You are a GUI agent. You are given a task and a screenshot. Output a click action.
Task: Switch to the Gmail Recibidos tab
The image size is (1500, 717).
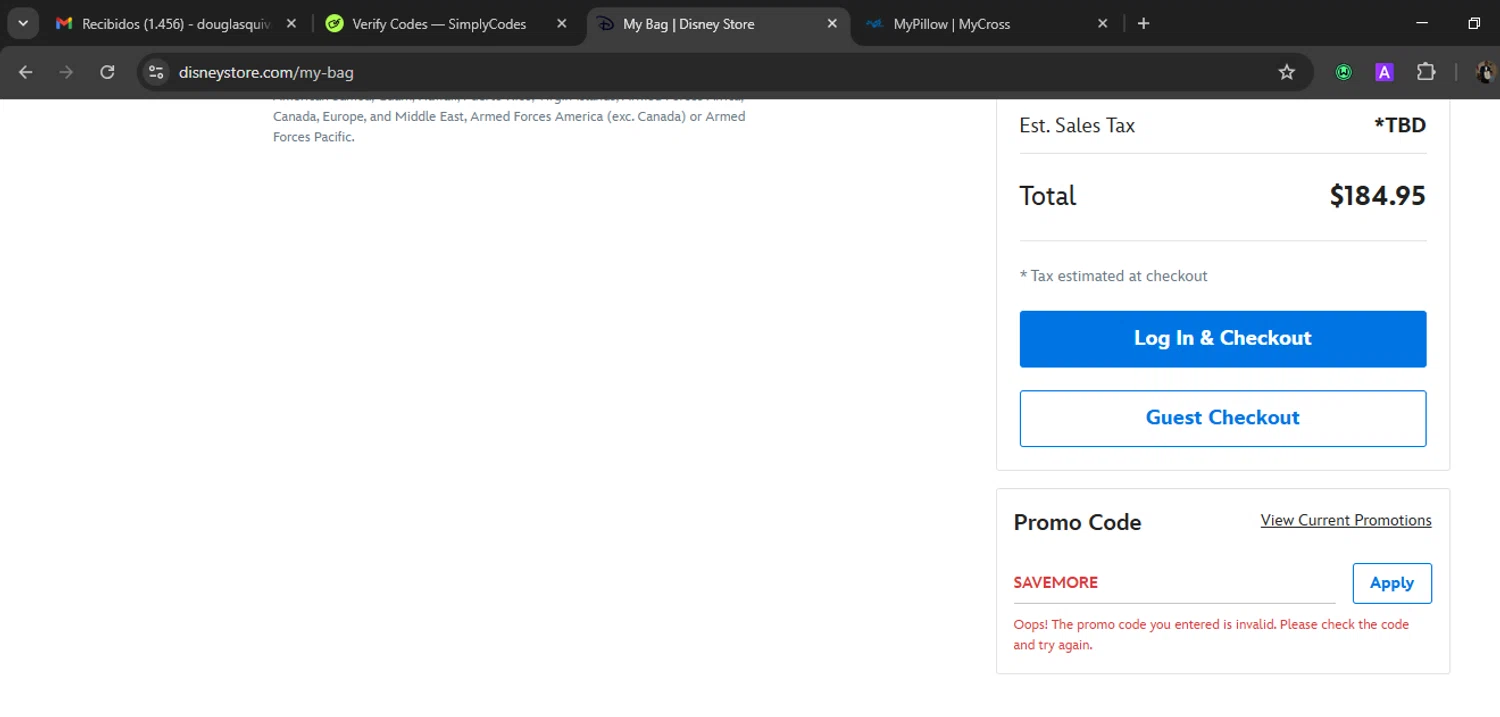176,24
